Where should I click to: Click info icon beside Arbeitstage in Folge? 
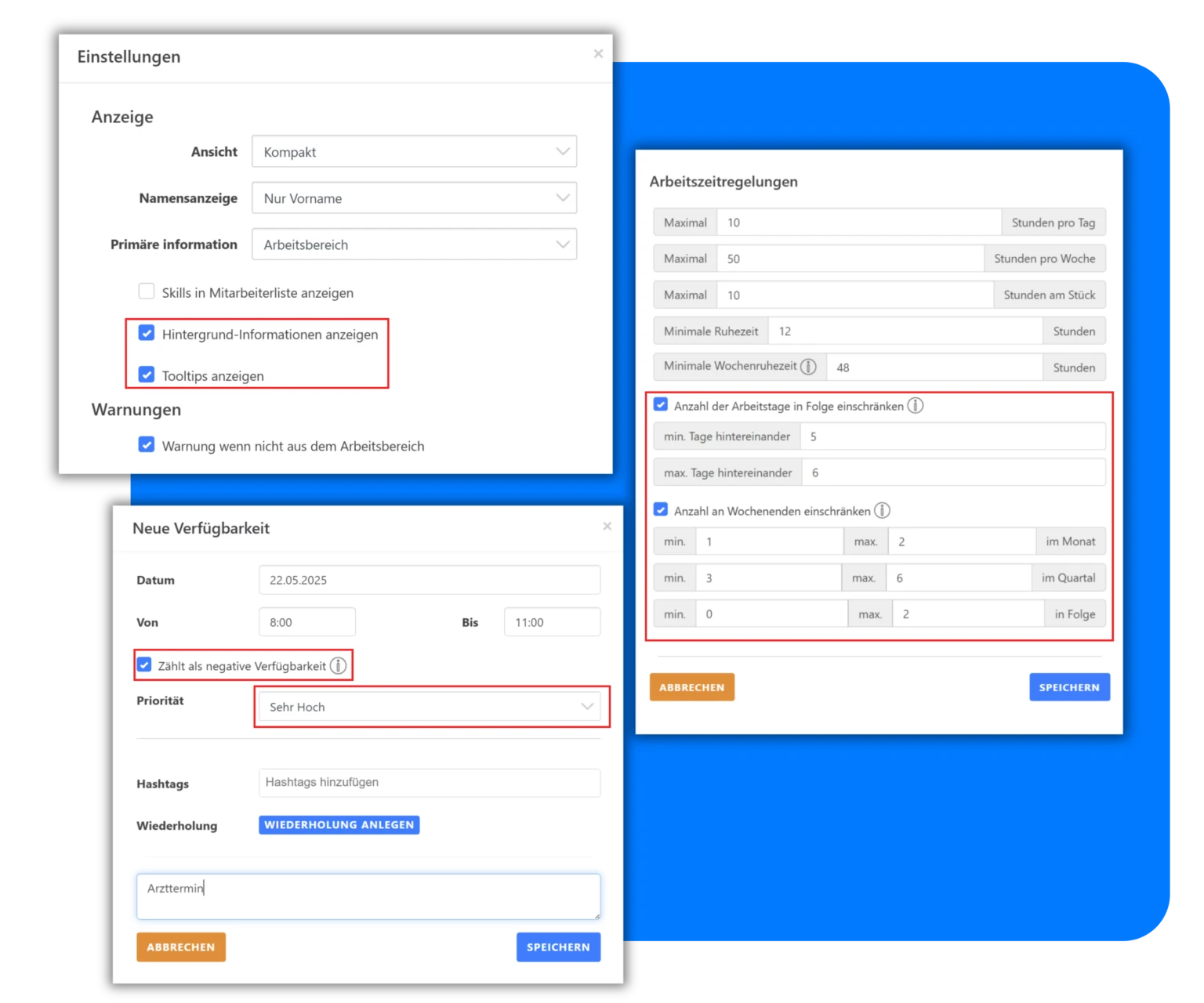point(915,406)
